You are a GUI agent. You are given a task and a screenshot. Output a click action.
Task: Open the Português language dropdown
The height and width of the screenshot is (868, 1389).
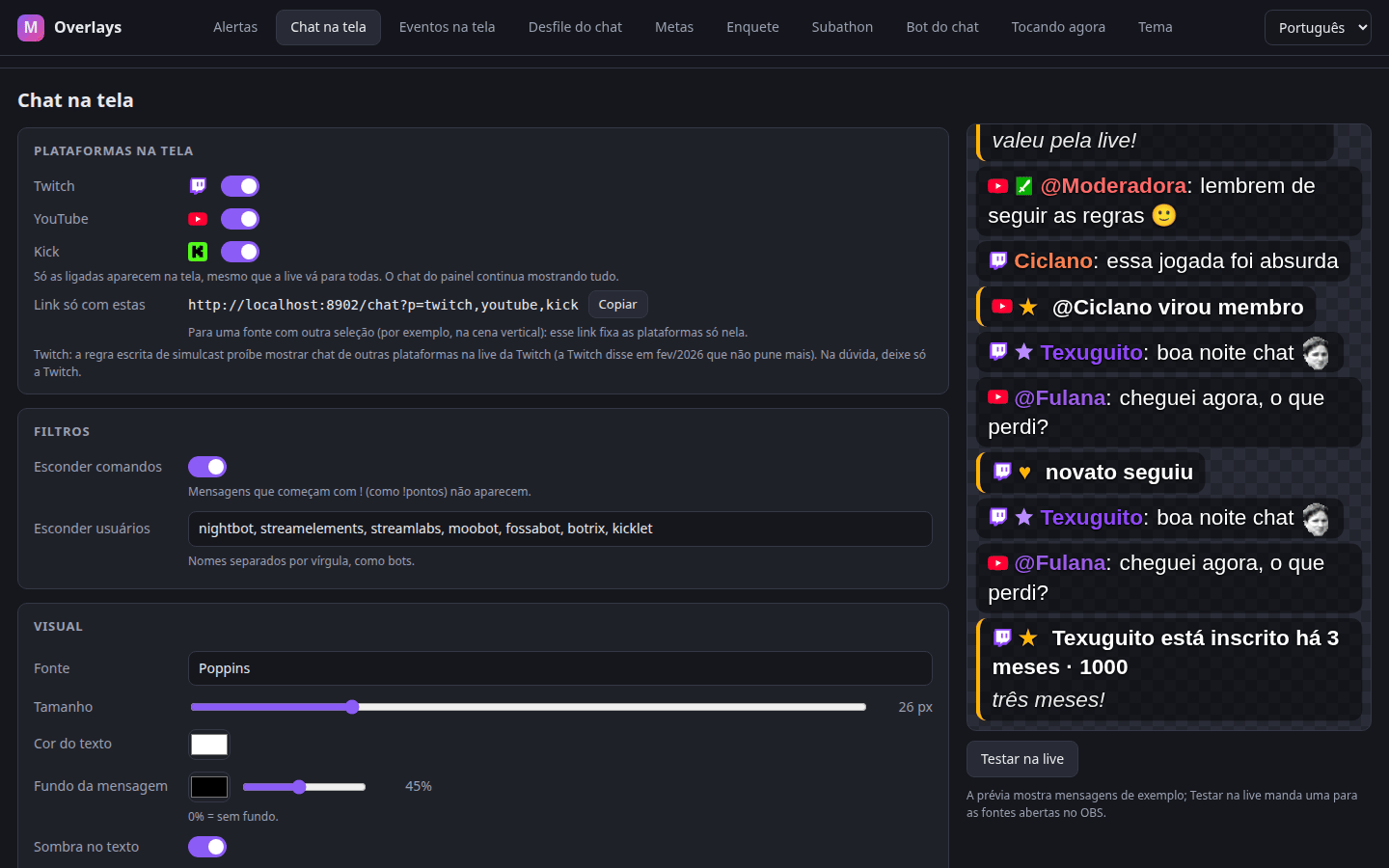1318,28
